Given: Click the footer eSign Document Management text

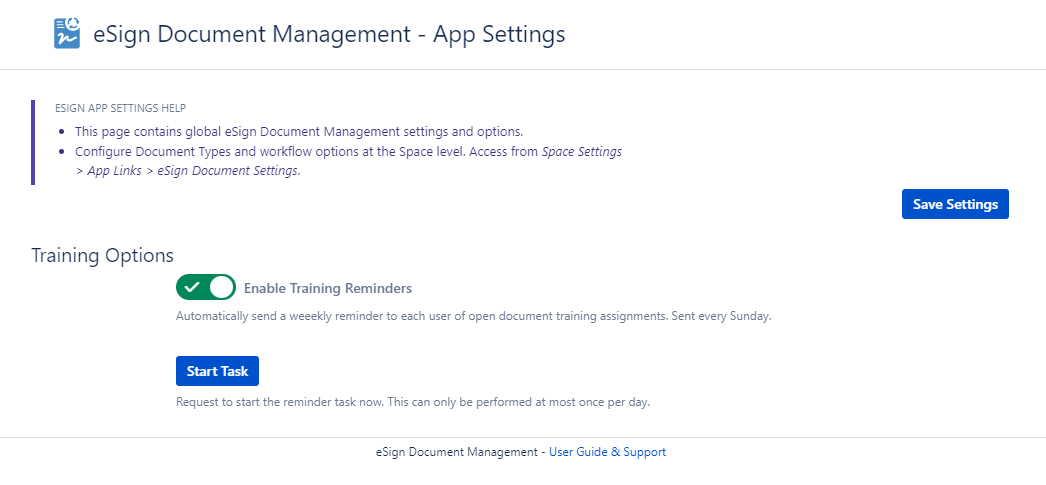Looking at the screenshot, I should pyautogui.click(x=456, y=452).
